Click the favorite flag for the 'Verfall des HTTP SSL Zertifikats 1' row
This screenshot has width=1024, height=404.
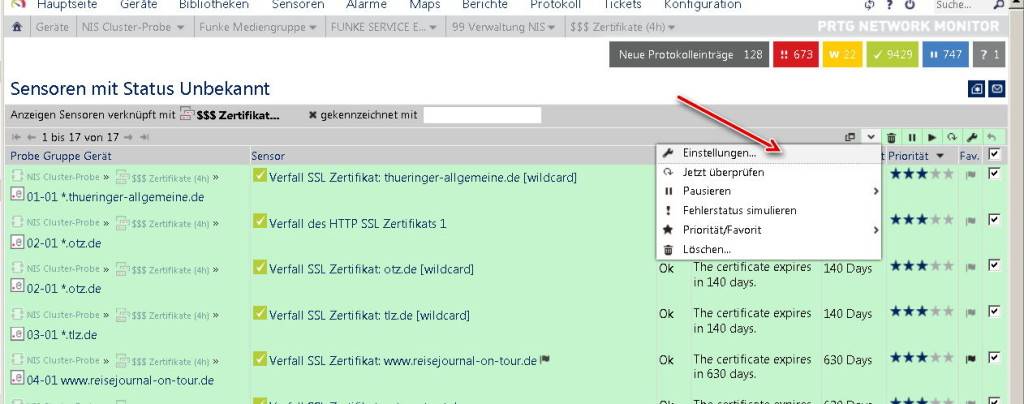(x=970, y=221)
